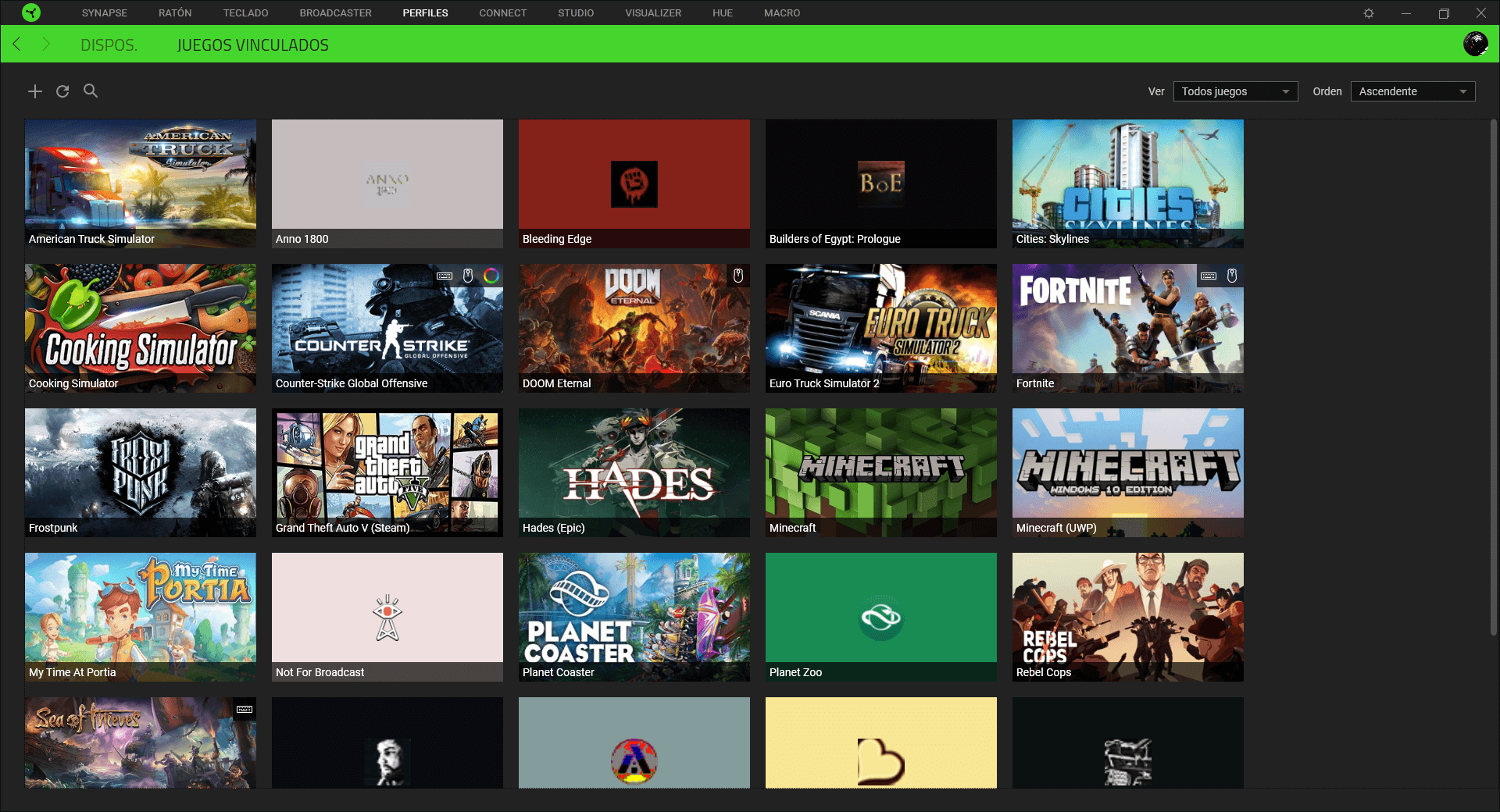Switch to the TECLADO tab
Image resolution: width=1500 pixels, height=812 pixels.
click(x=245, y=12)
